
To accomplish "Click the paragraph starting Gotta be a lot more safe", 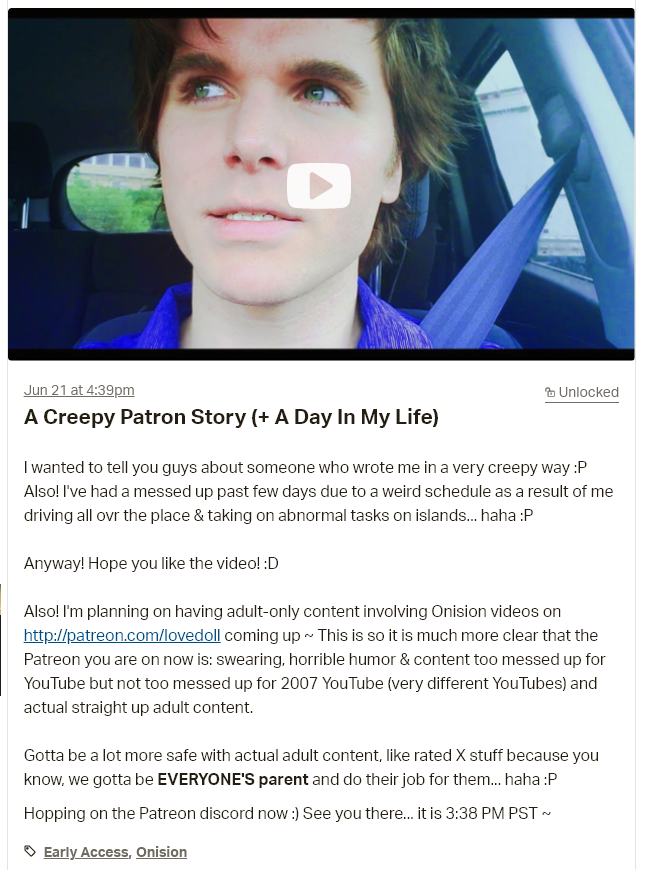I will (x=311, y=767).
